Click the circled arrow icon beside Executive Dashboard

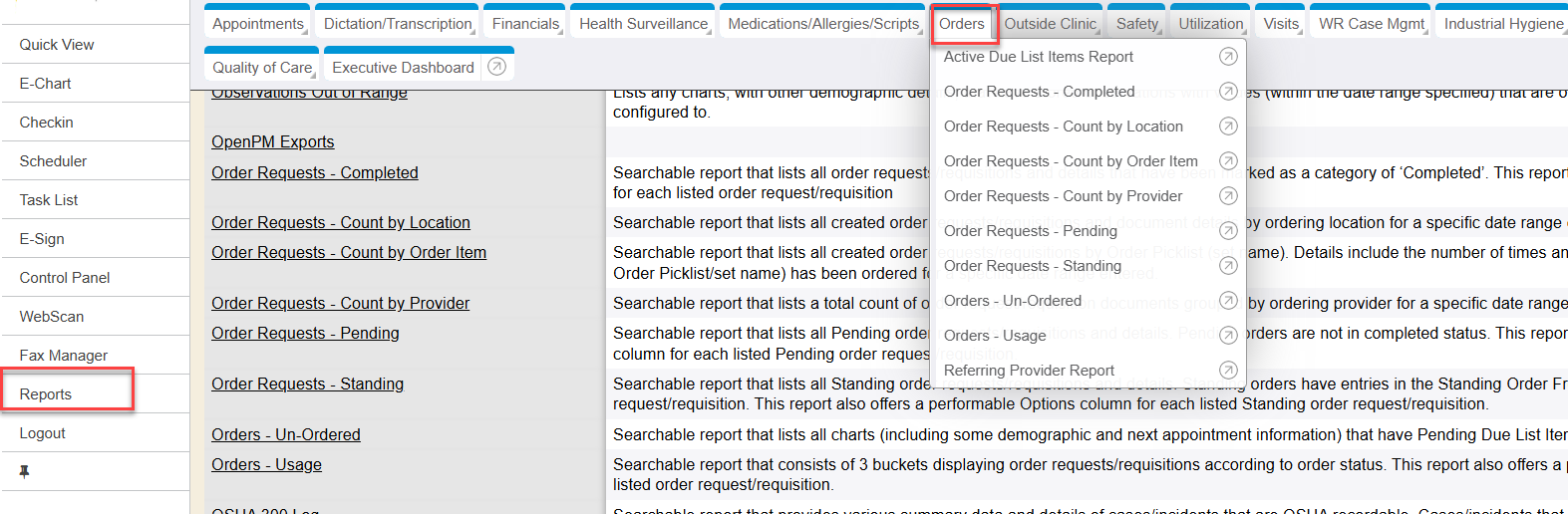pyautogui.click(x=496, y=67)
